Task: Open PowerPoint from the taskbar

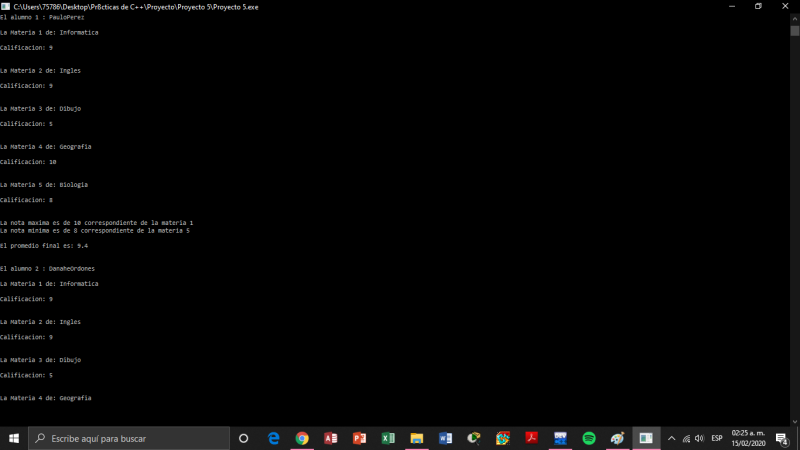Action: [x=359, y=438]
